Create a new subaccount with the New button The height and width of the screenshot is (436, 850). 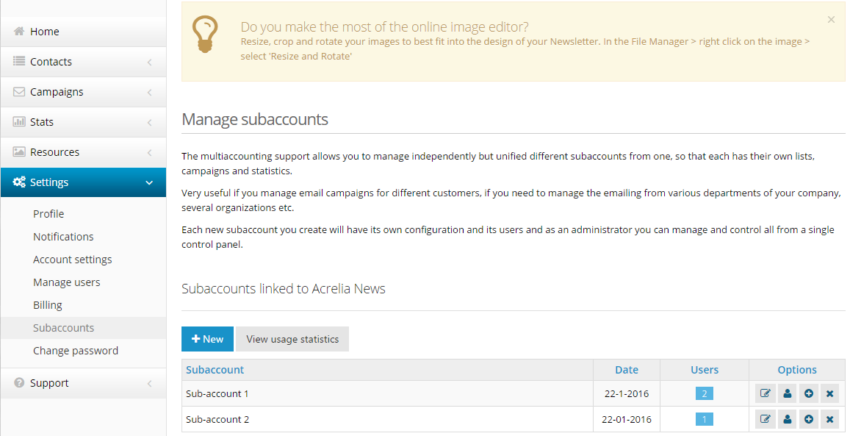pyautogui.click(x=207, y=339)
